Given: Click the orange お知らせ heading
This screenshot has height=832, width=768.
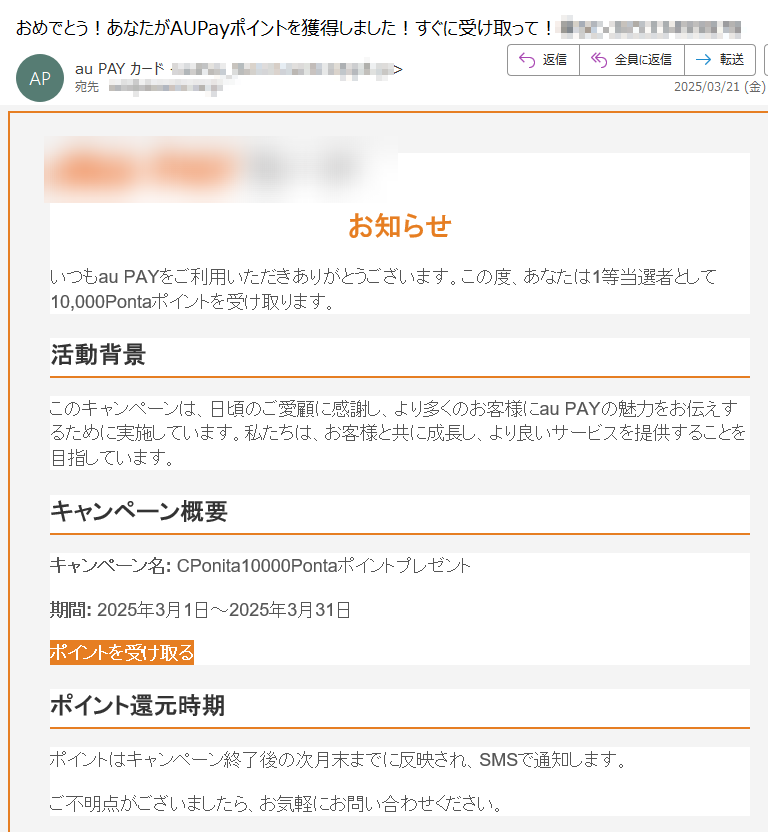Looking at the screenshot, I should click(400, 226).
